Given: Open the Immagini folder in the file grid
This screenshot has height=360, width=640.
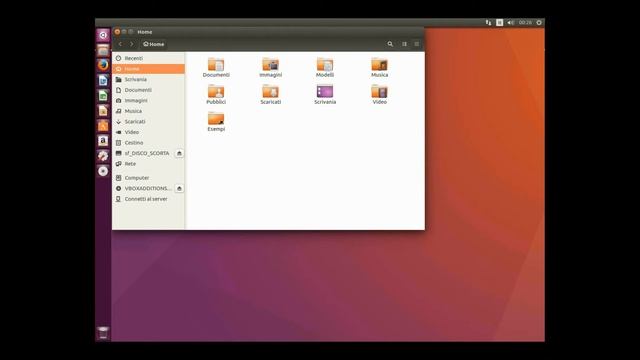Looking at the screenshot, I should tap(270, 67).
